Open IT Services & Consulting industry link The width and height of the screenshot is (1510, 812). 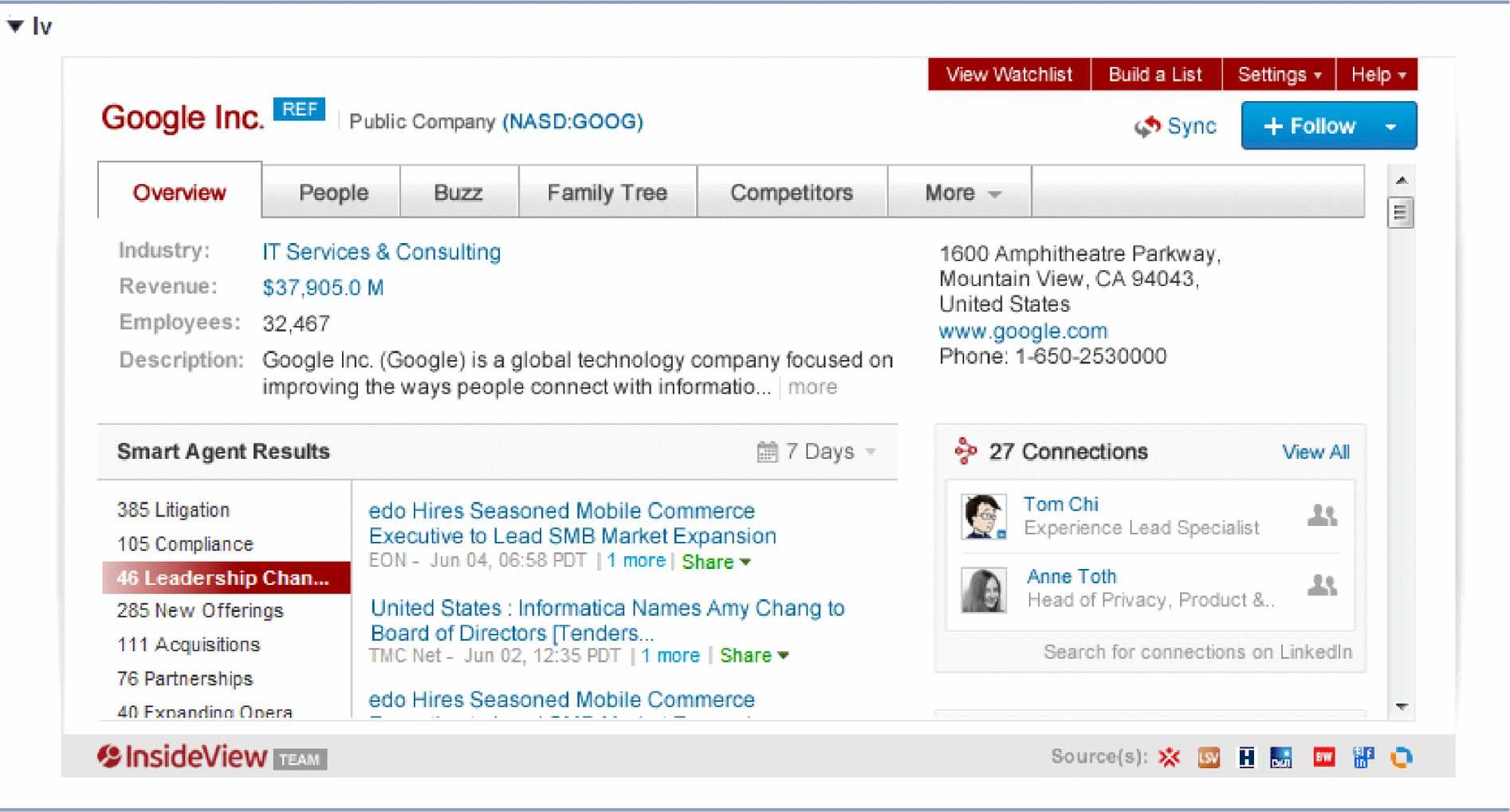tap(382, 252)
